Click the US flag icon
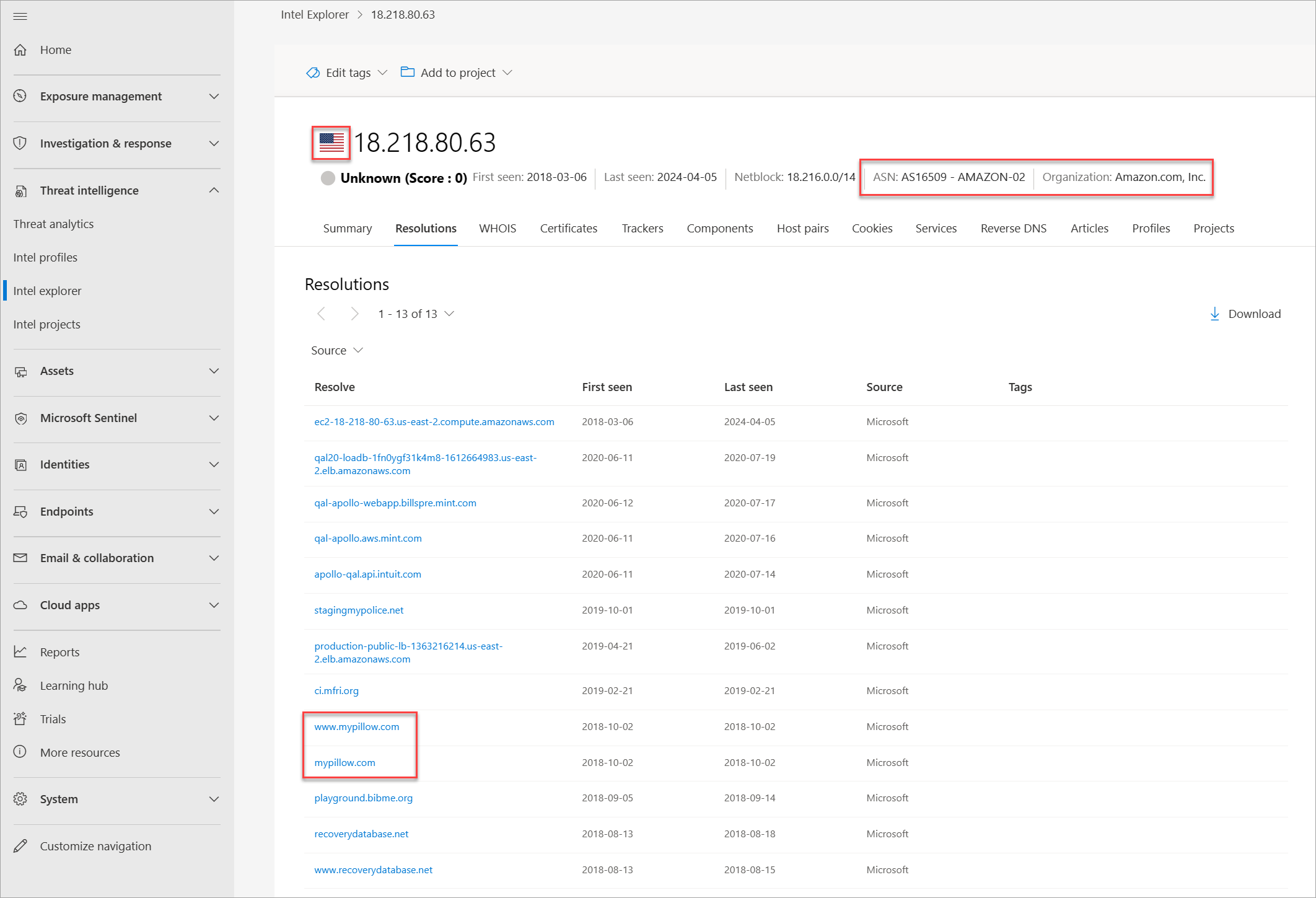The height and width of the screenshot is (898, 1316). pyautogui.click(x=331, y=143)
